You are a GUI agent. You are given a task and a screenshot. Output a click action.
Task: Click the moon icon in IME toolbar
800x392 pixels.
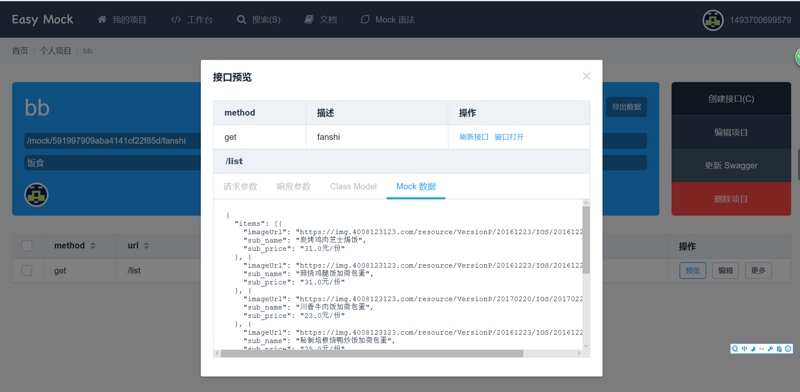pyautogui.click(x=753, y=349)
